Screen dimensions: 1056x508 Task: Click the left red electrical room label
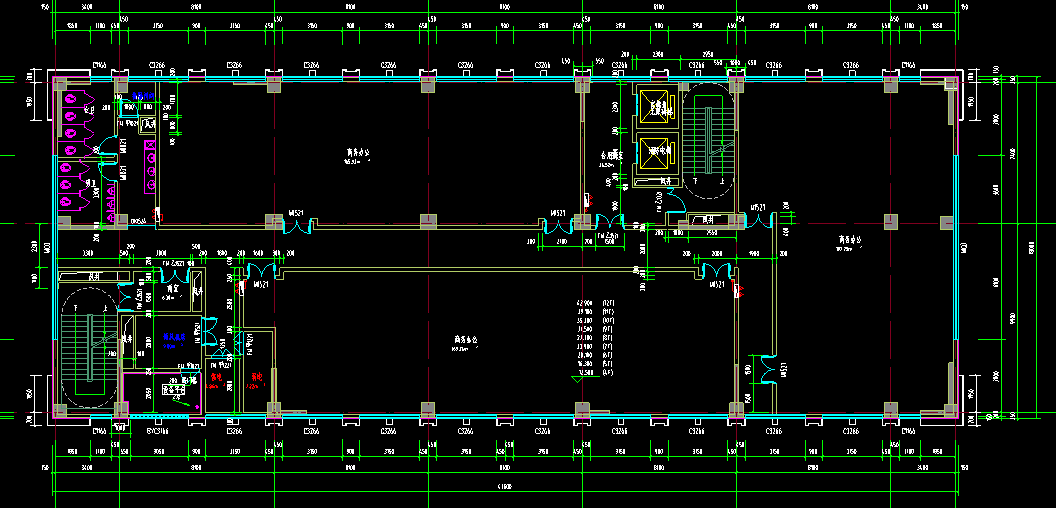click(x=215, y=378)
